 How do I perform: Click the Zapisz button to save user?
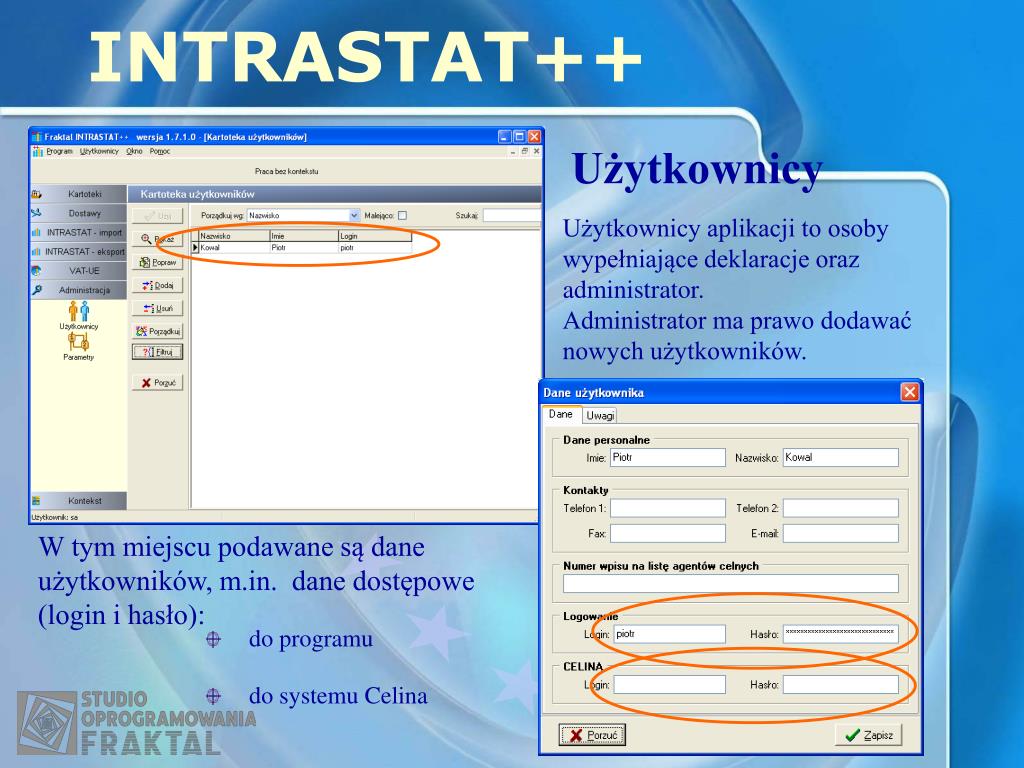[x=869, y=735]
